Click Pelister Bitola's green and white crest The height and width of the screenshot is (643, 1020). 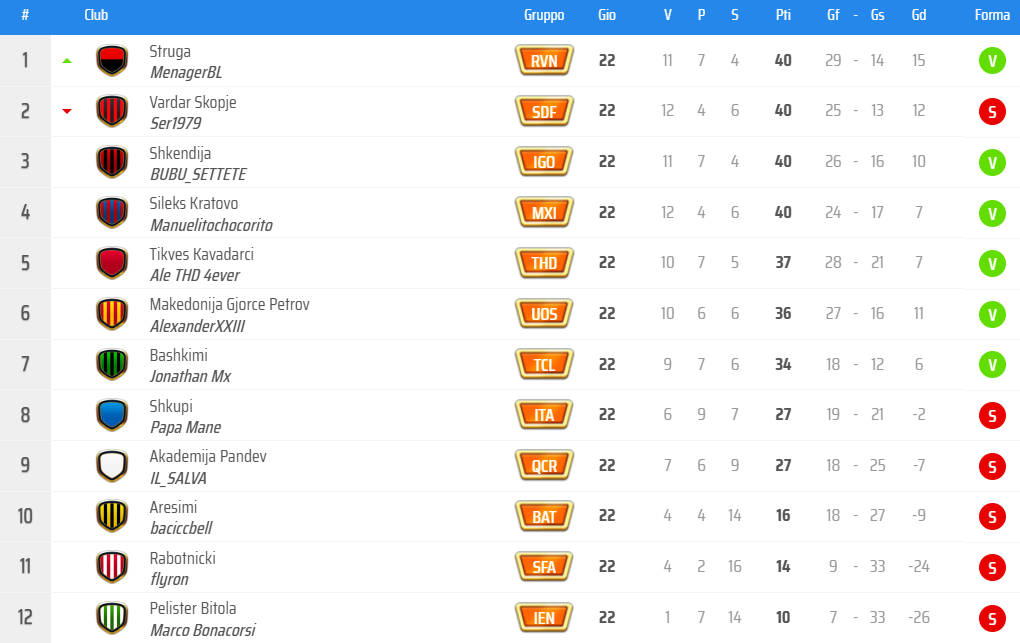pos(112,618)
